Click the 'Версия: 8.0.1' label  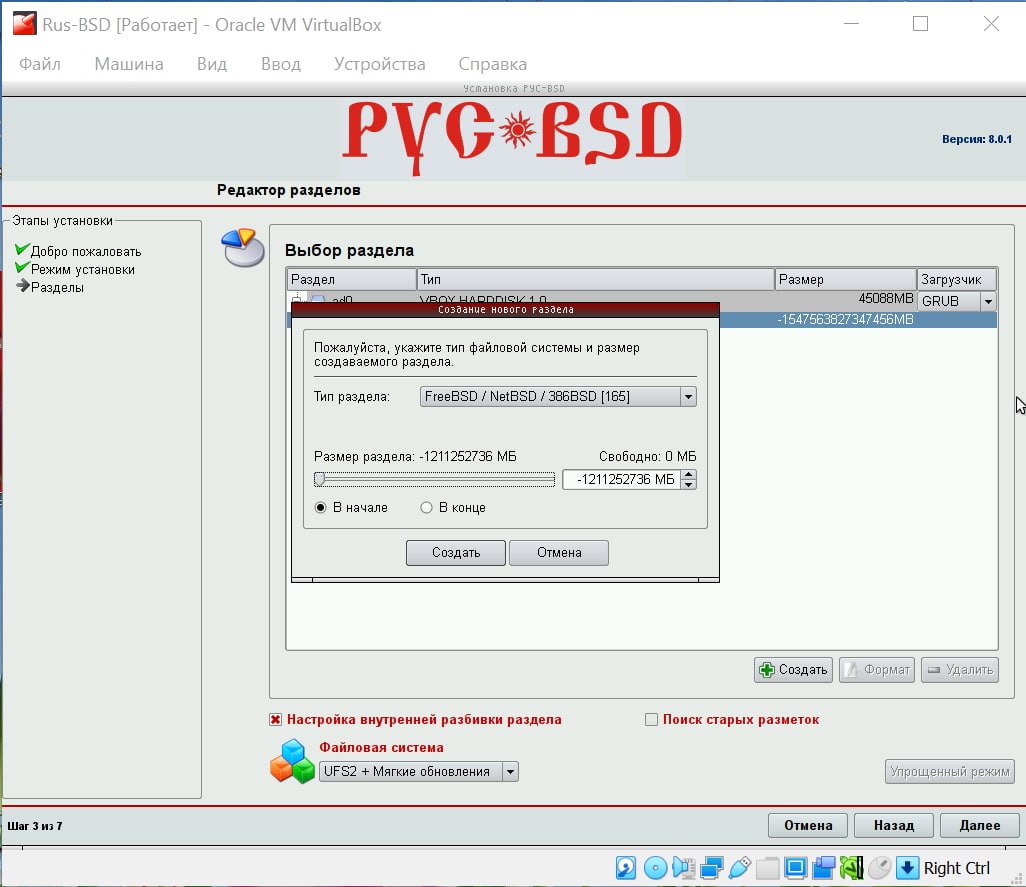point(976,139)
